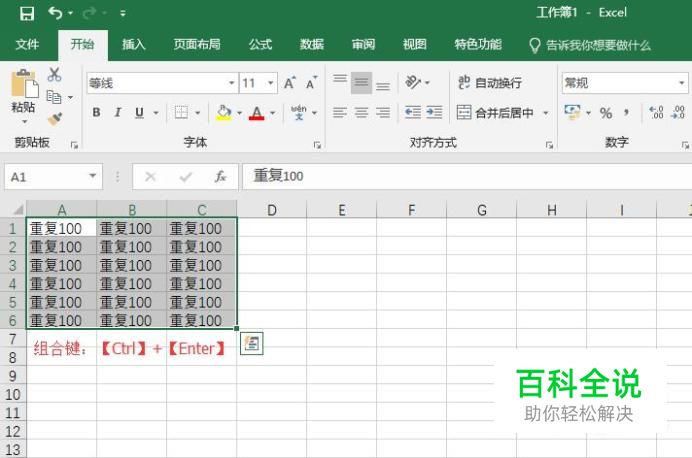Center text horizontally
The width and height of the screenshot is (692, 458).
pos(361,113)
